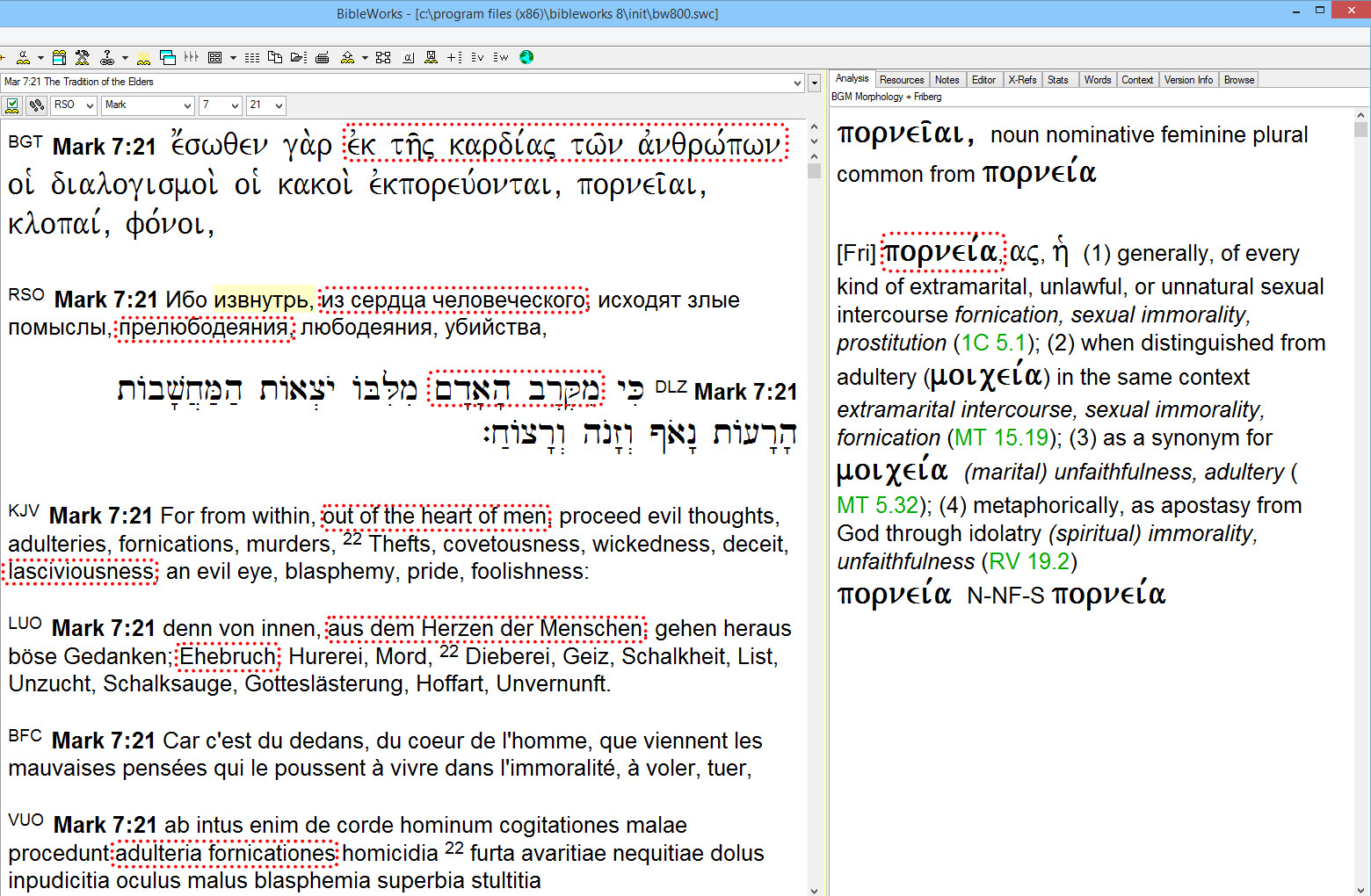Image resolution: width=1371 pixels, height=896 pixels.
Task: Expand the 'Mar 7:21 The Tradition' heading dropdown
Action: coord(798,83)
